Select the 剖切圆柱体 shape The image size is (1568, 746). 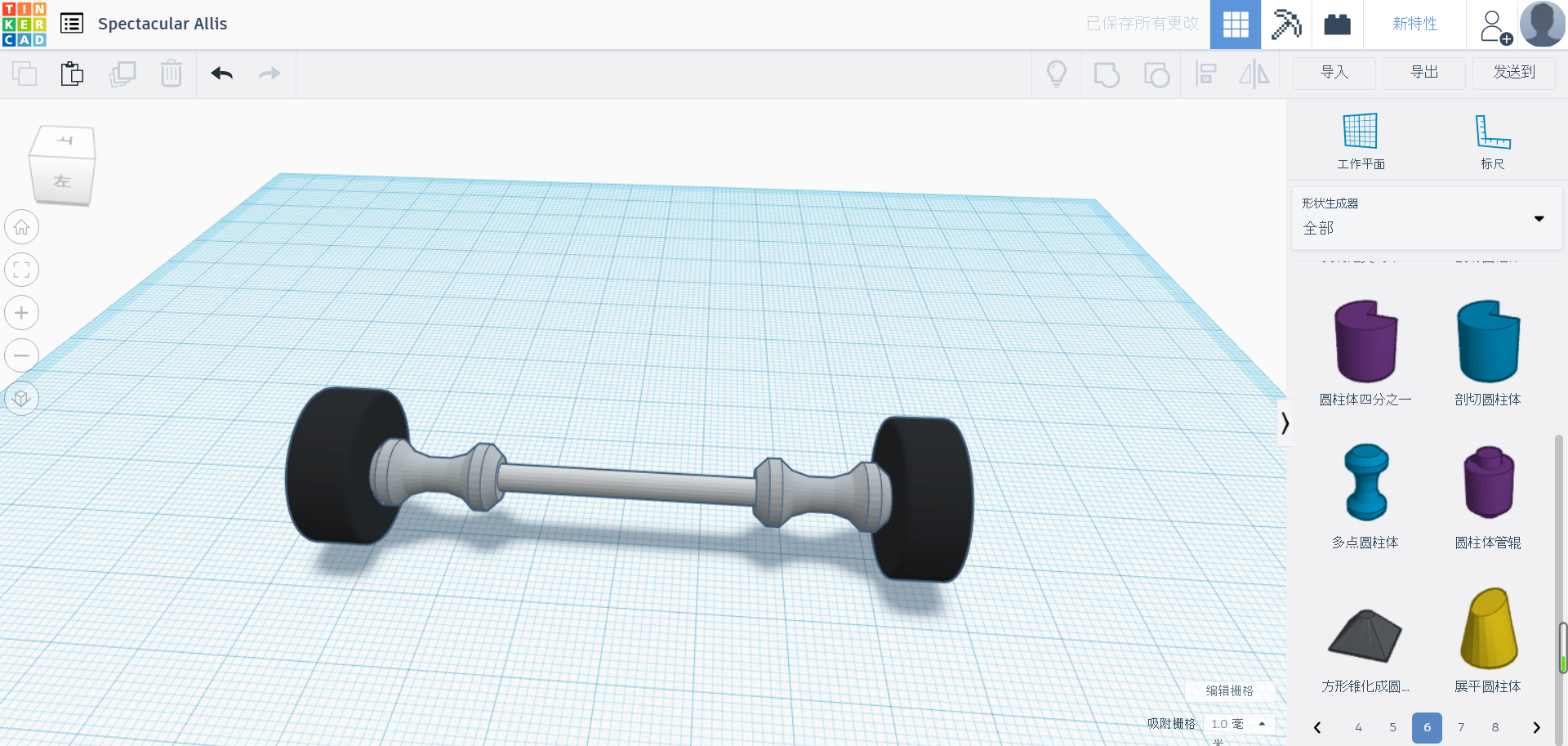pos(1488,352)
